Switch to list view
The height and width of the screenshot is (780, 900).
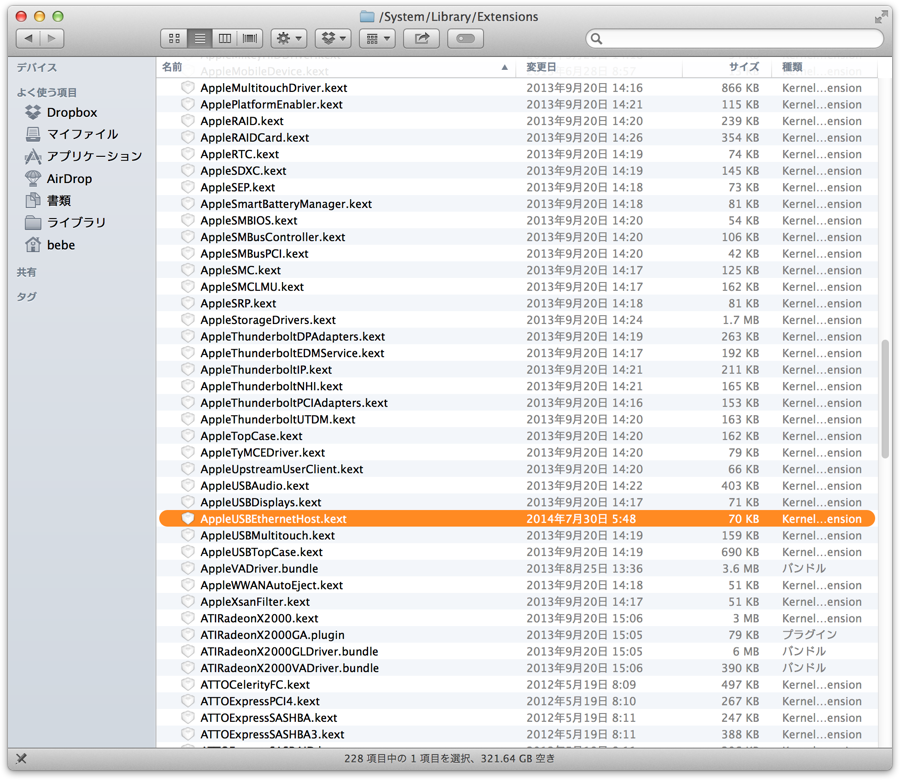[x=199, y=38]
